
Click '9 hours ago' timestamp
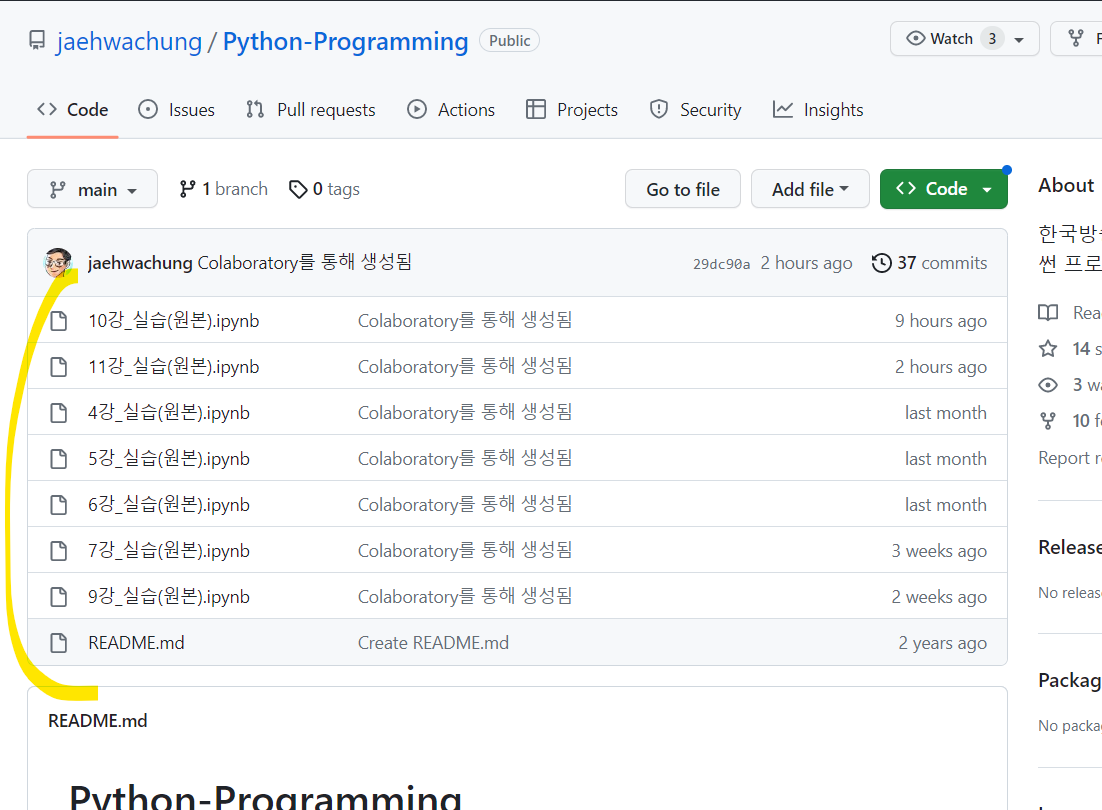[x=940, y=321]
